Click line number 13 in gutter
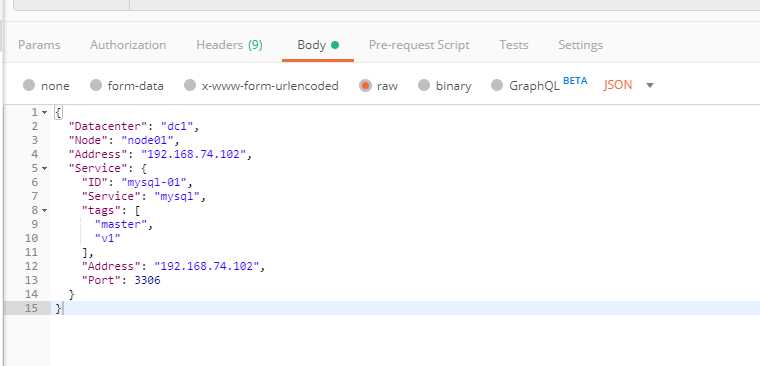This screenshot has height=366, width=760. (x=31, y=281)
